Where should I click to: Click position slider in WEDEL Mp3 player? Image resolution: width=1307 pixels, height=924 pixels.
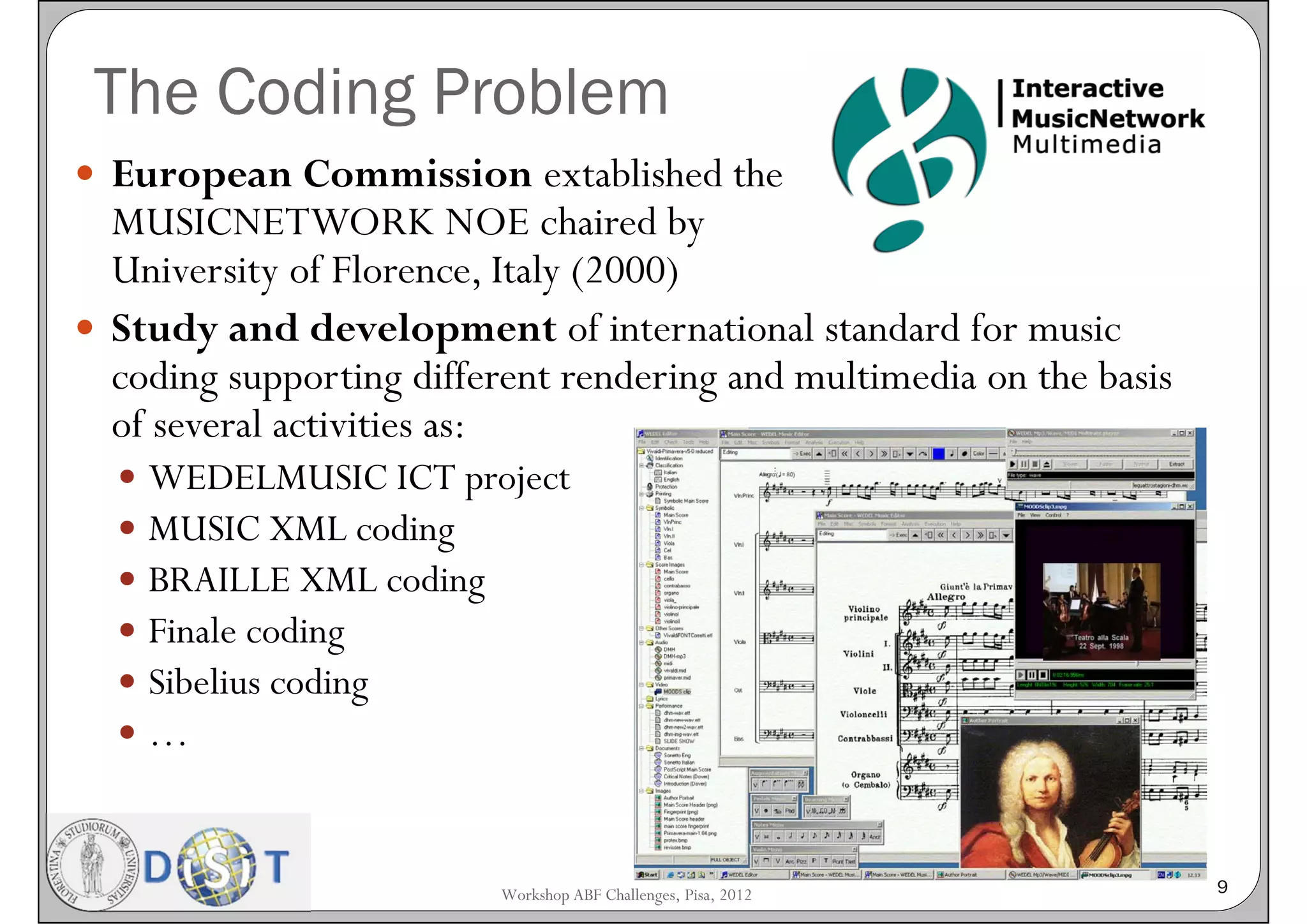(x=1102, y=451)
